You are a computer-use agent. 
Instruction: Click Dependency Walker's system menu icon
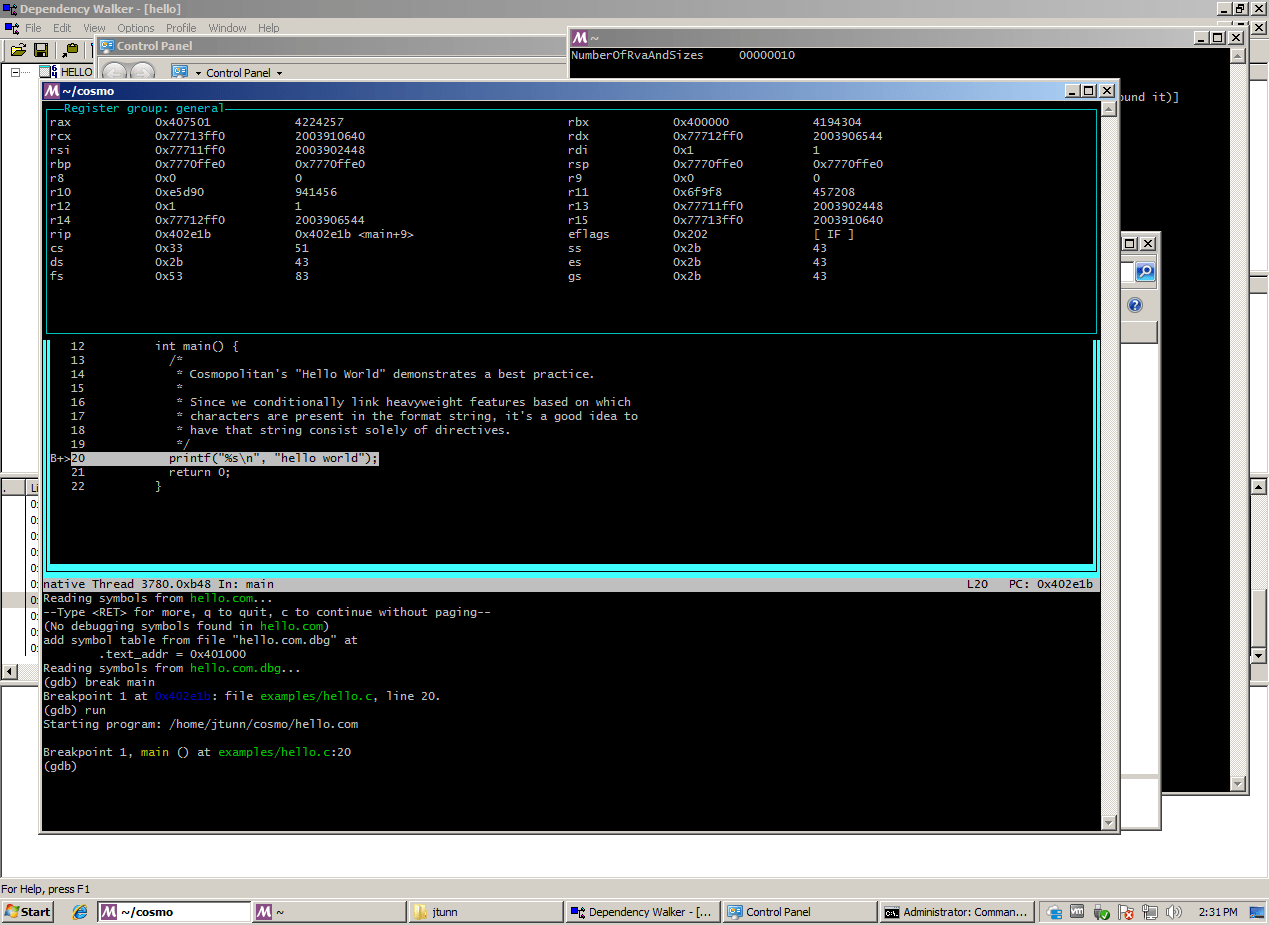9,9
